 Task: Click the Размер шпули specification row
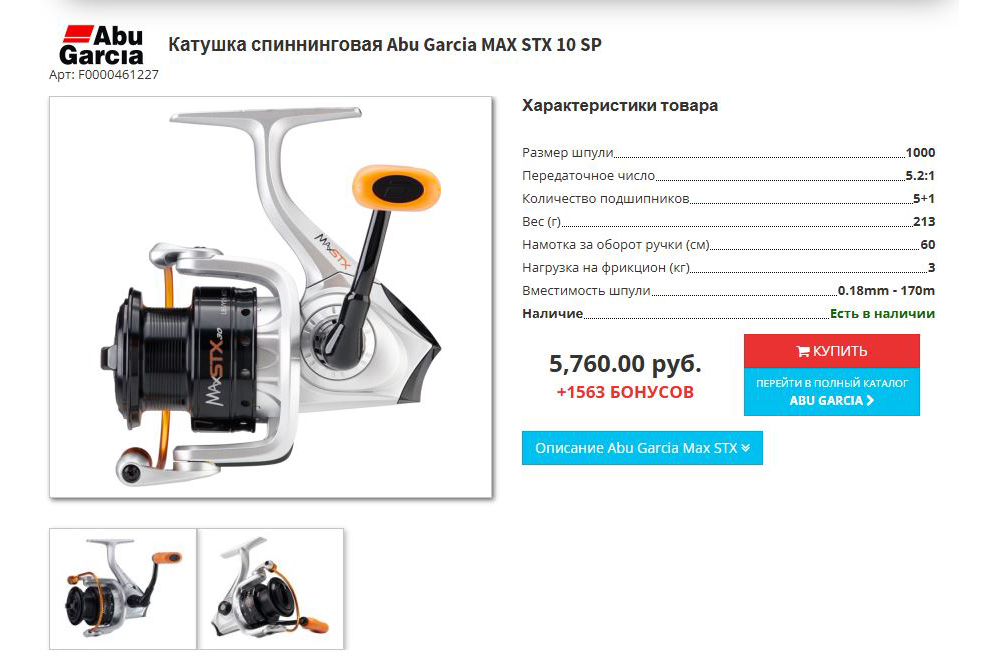(728, 152)
